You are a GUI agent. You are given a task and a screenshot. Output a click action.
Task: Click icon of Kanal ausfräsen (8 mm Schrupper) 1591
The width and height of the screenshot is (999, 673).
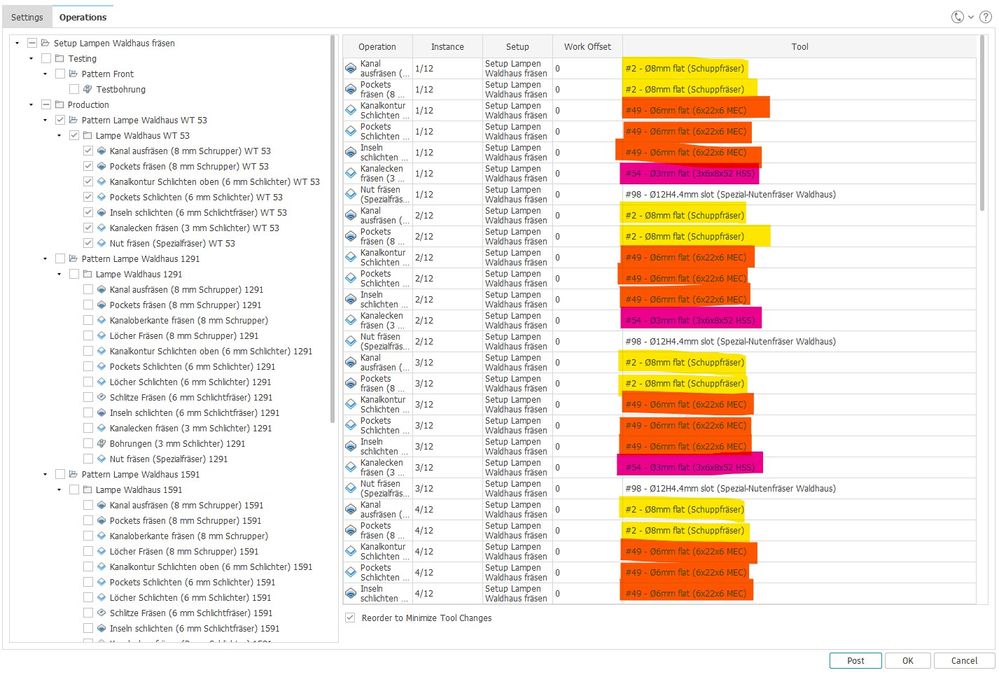101,505
